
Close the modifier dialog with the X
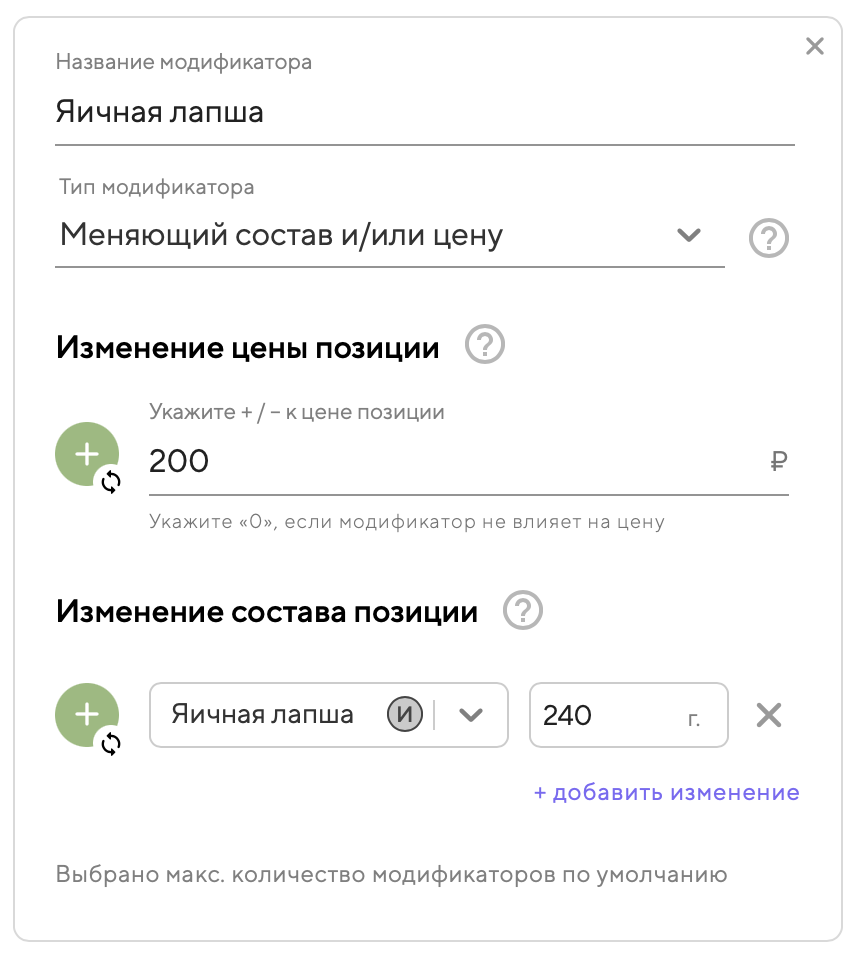click(815, 46)
